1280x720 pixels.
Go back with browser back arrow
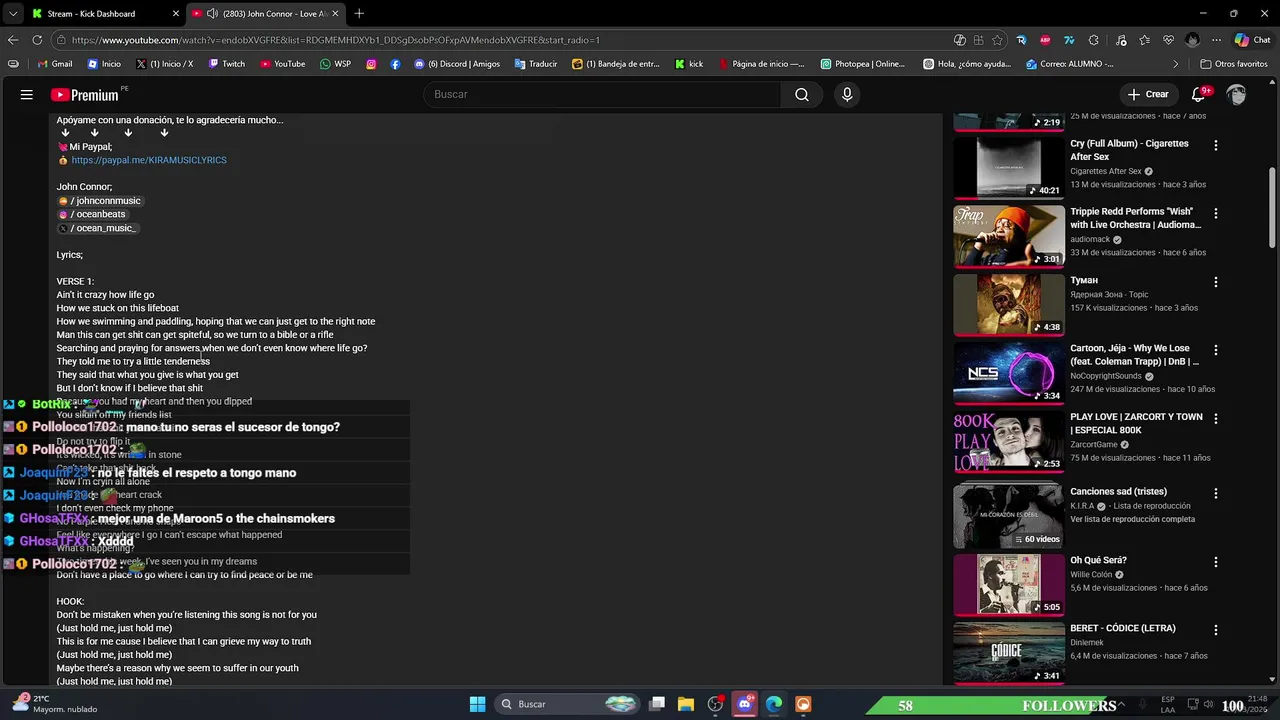(13, 40)
